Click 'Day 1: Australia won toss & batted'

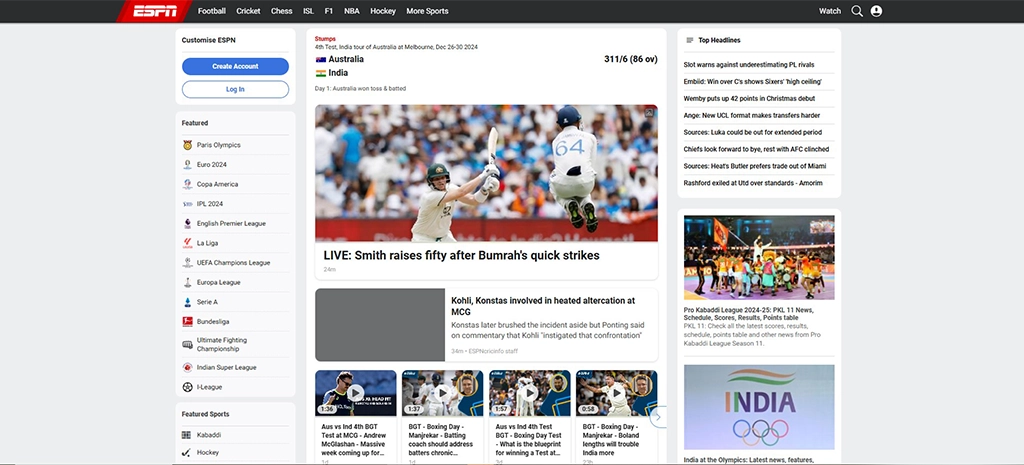pos(360,89)
